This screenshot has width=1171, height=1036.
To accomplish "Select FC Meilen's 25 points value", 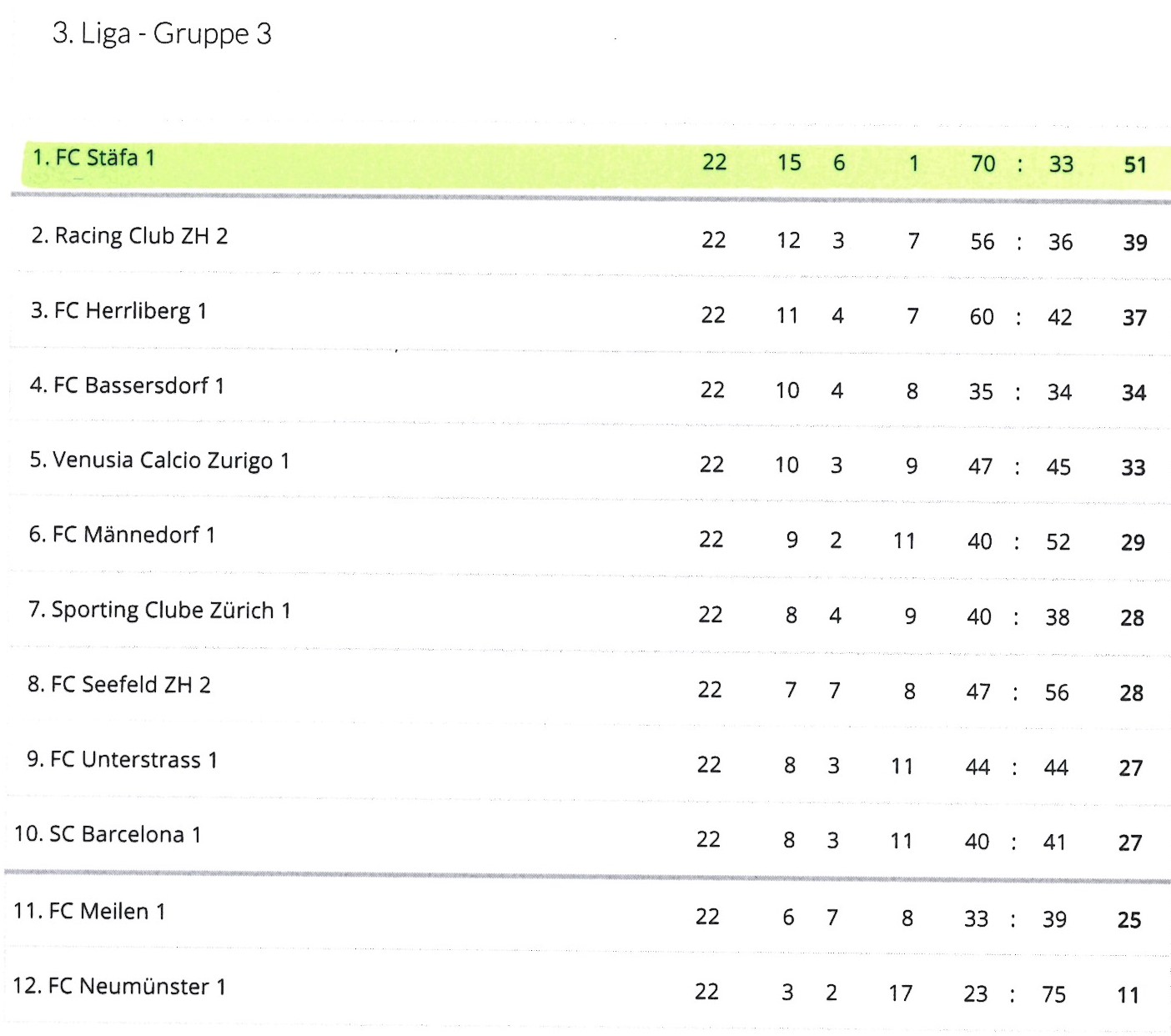I will click(x=1129, y=920).
